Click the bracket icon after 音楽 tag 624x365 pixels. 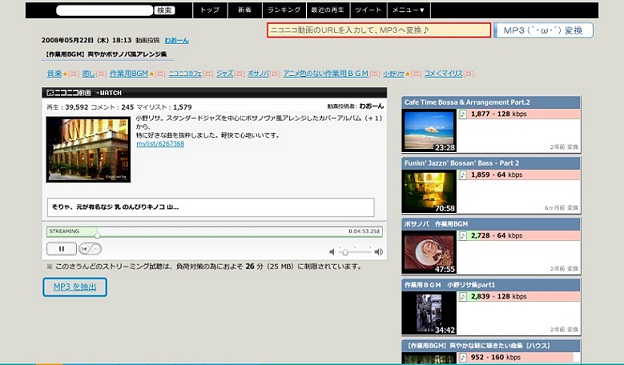click(x=74, y=74)
